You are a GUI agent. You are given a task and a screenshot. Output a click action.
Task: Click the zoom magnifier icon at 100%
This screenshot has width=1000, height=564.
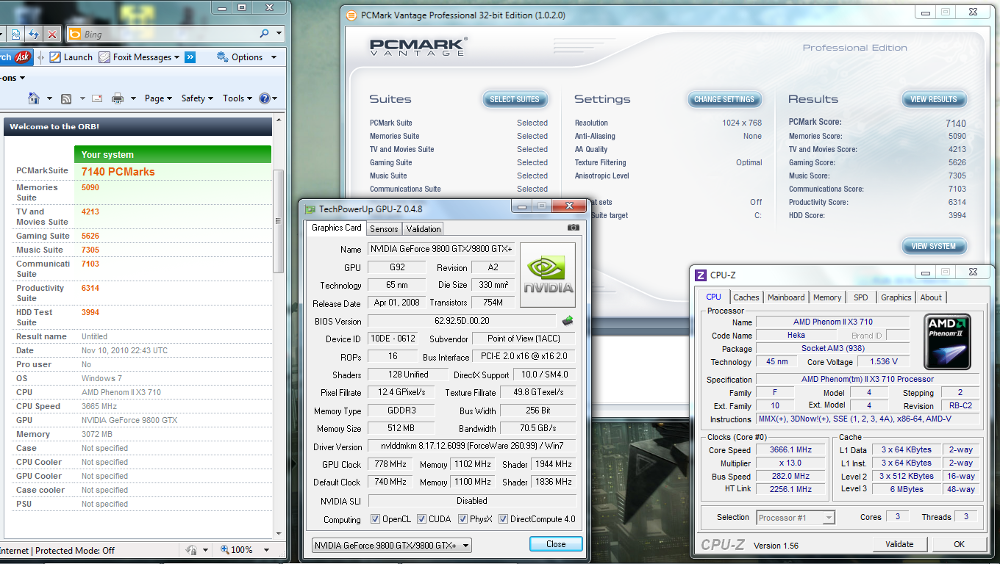[224, 550]
